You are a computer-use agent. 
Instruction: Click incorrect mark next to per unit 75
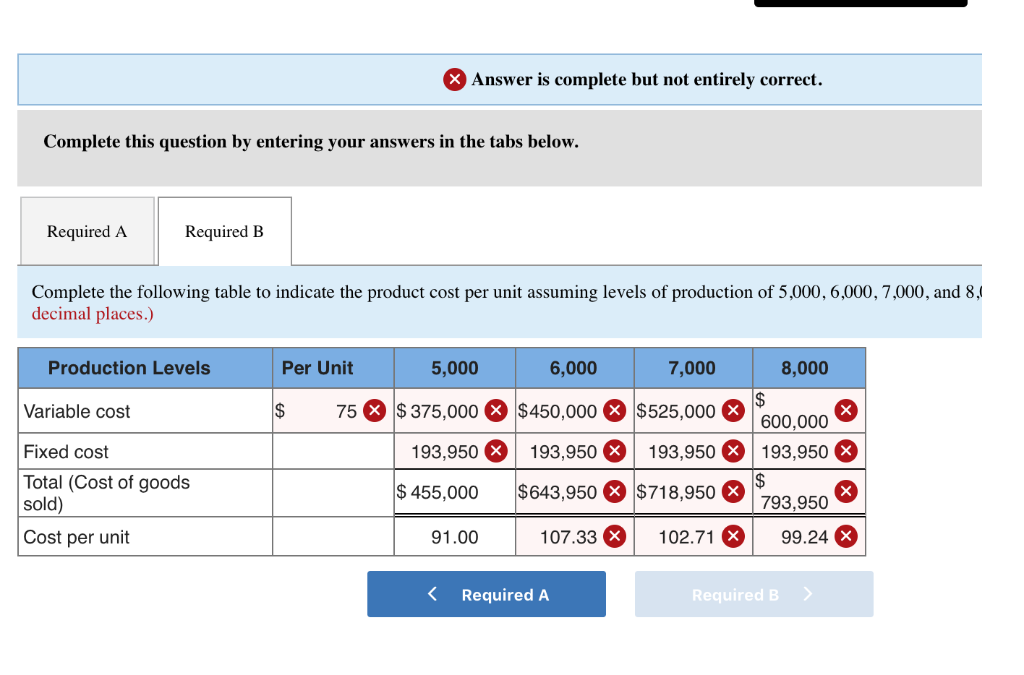374,411
